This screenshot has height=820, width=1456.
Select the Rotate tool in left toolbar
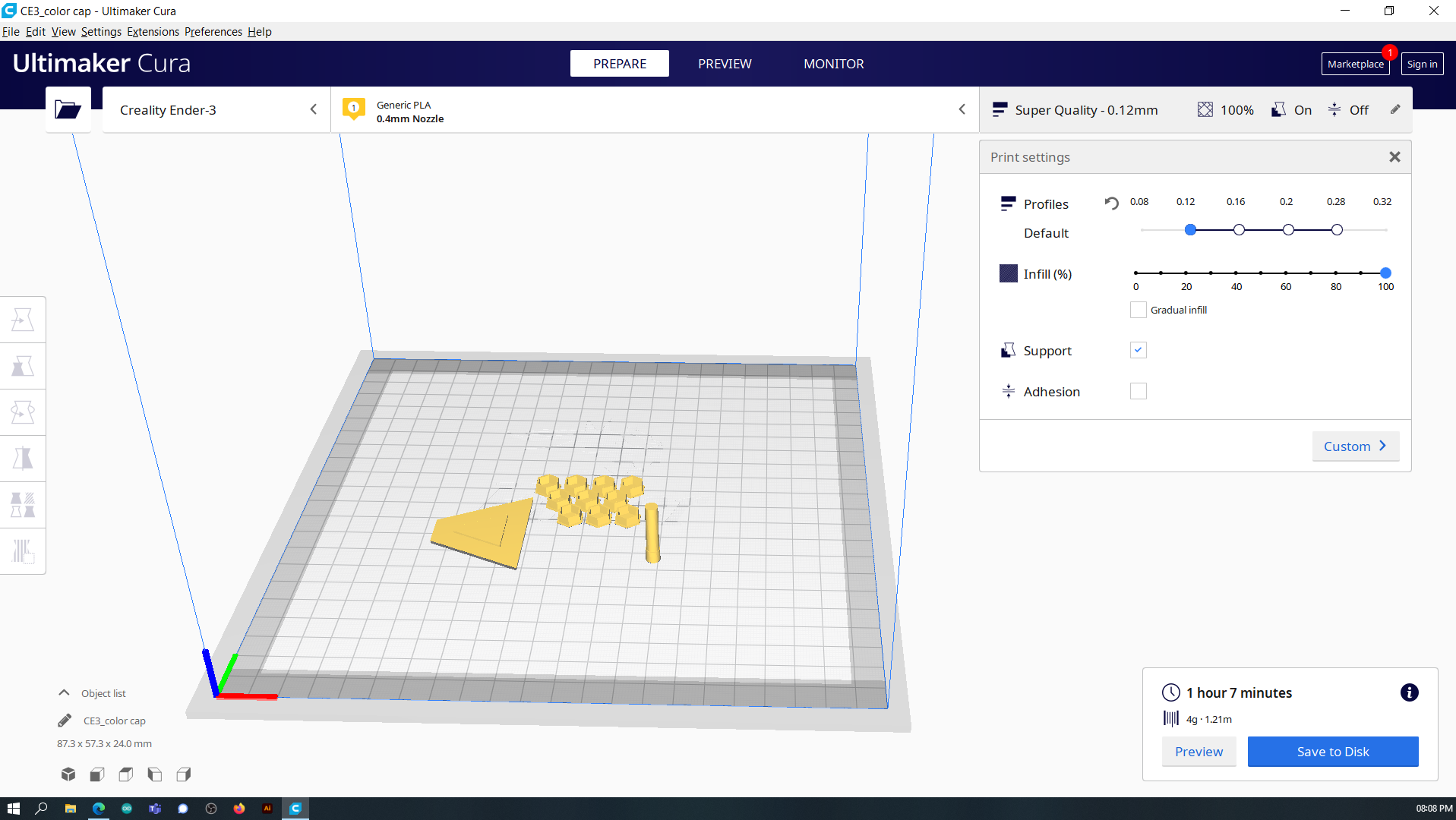click(x=23, y=413)
